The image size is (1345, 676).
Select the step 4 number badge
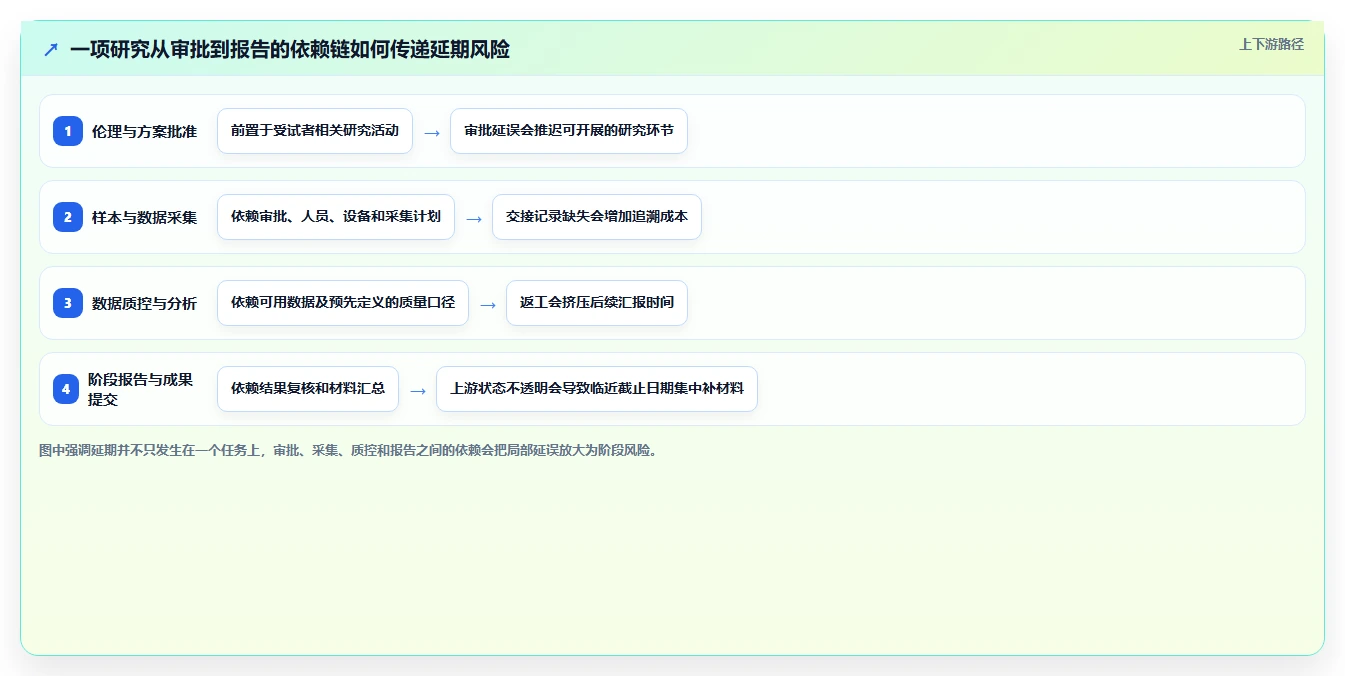[x=66, y=389]
